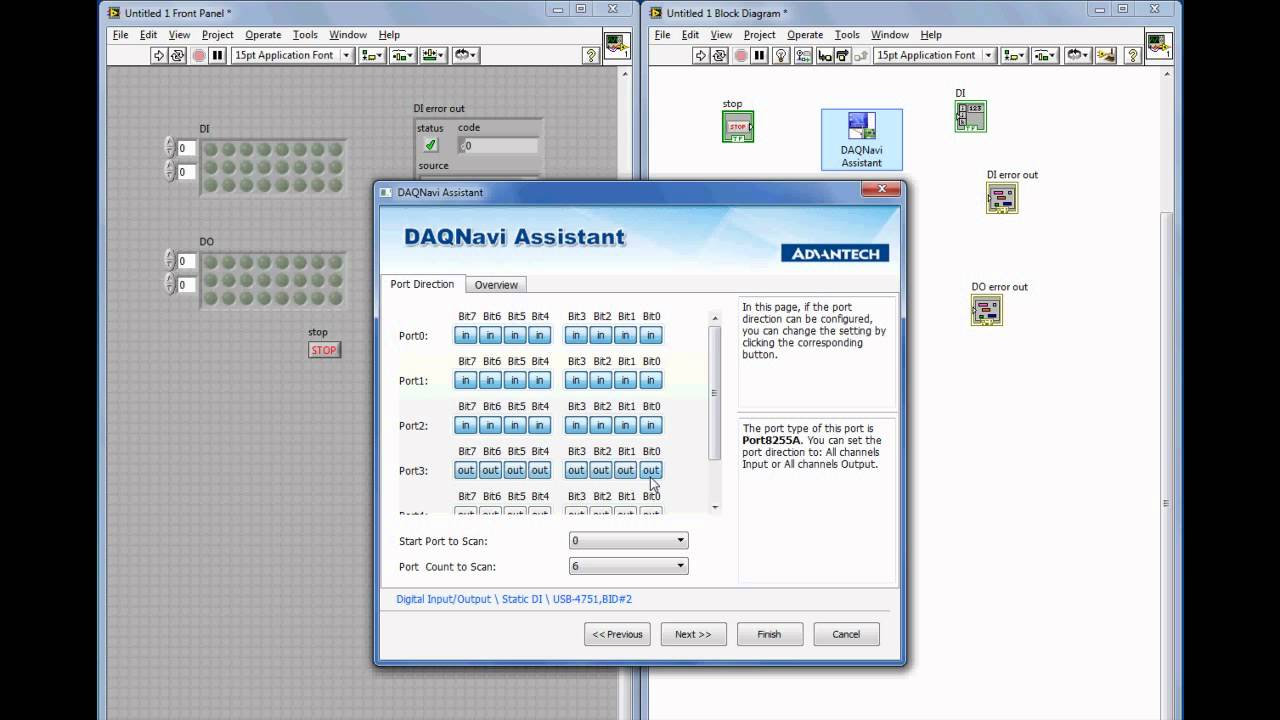Click the << Previous button
This screenshot has height=720, width=1280.
[x=617, y=634]
